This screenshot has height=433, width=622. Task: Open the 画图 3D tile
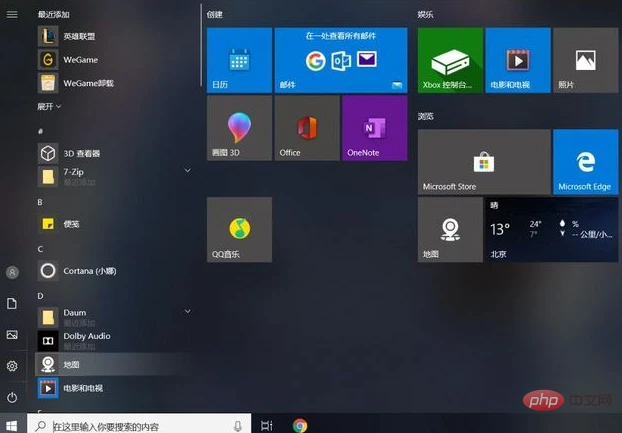[x=239, y=128]
